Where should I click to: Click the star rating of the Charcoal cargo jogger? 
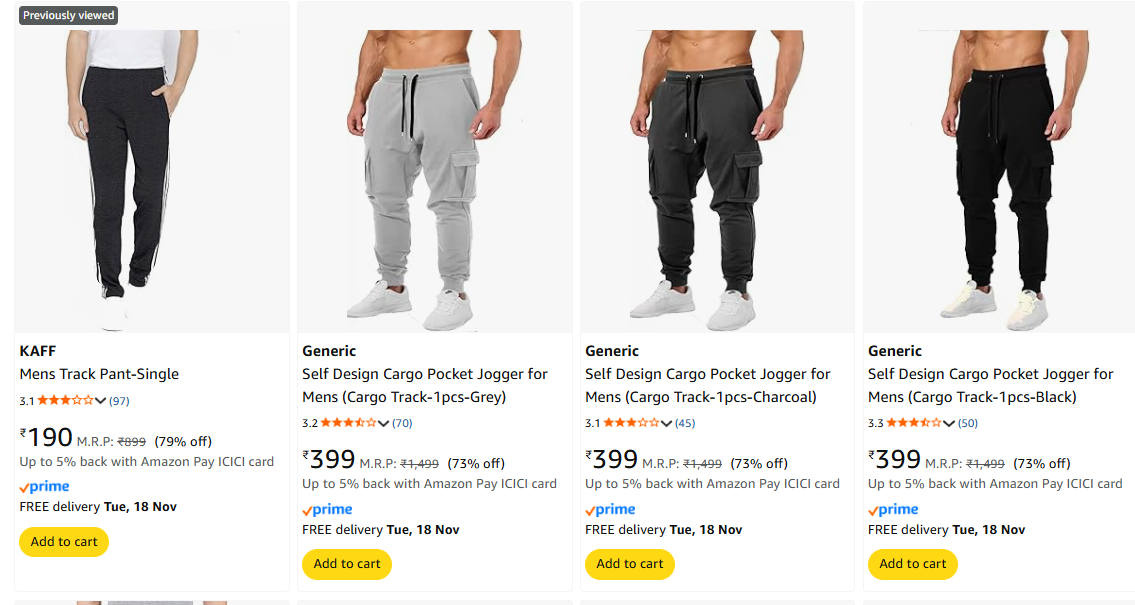[x=631, y=424]
